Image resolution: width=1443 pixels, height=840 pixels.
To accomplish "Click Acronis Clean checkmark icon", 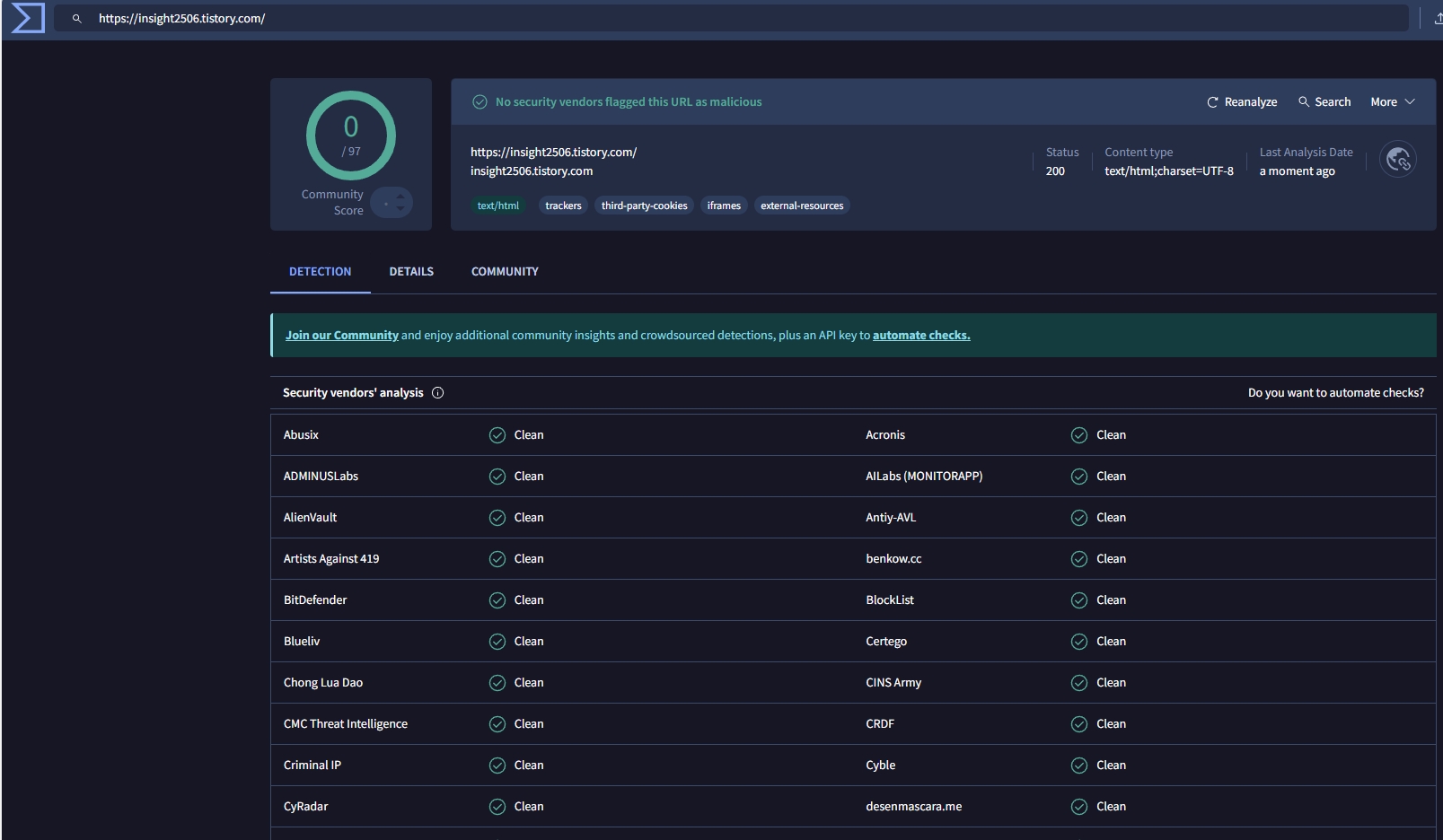I will pos(1079,435).
